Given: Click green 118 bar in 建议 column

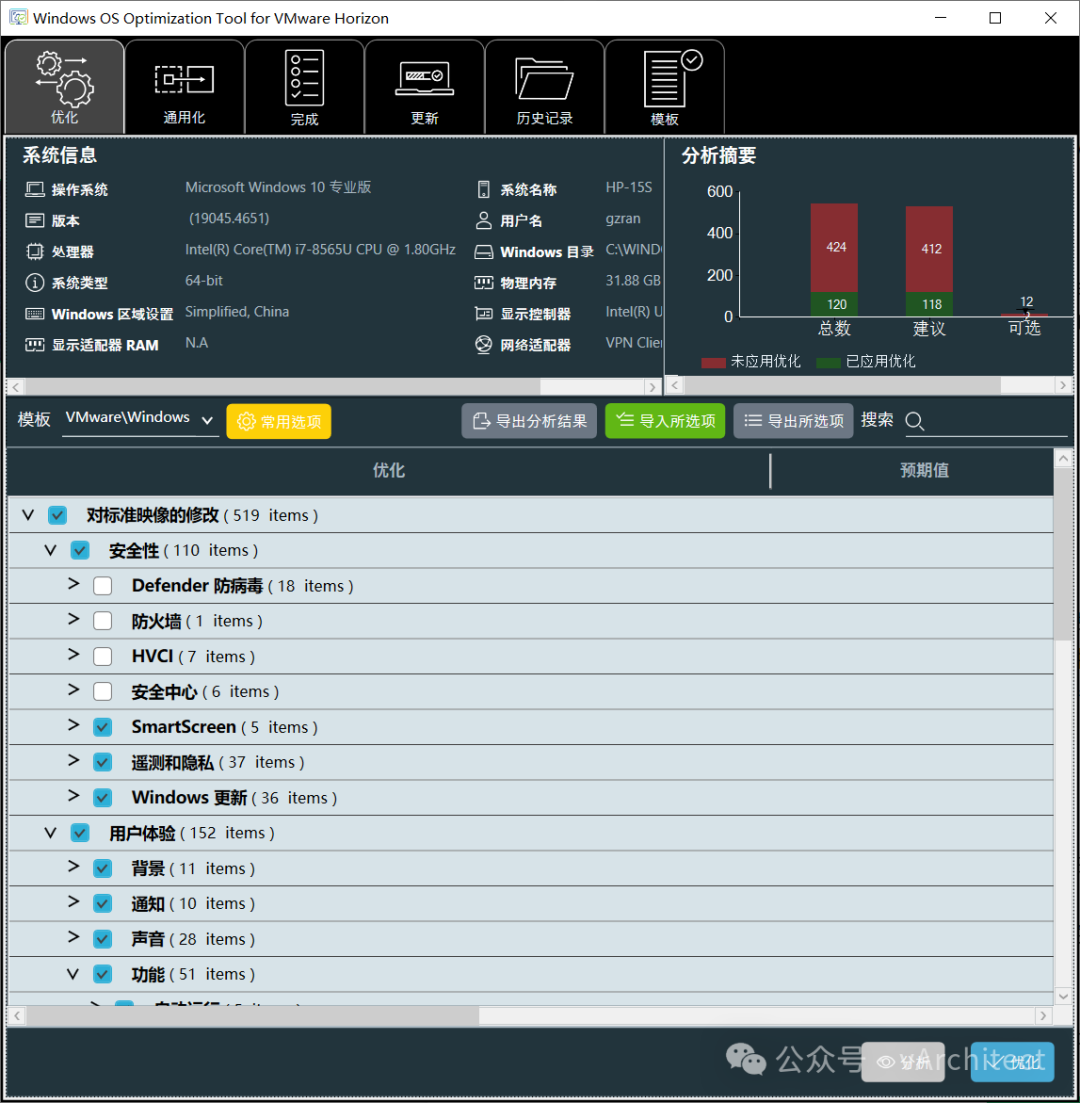Looking at the screenshot, I should 929,304.
